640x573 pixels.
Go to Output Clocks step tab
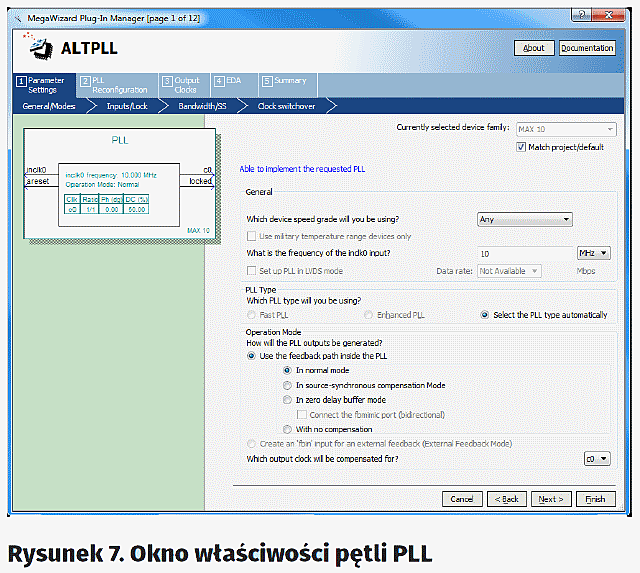181,84
